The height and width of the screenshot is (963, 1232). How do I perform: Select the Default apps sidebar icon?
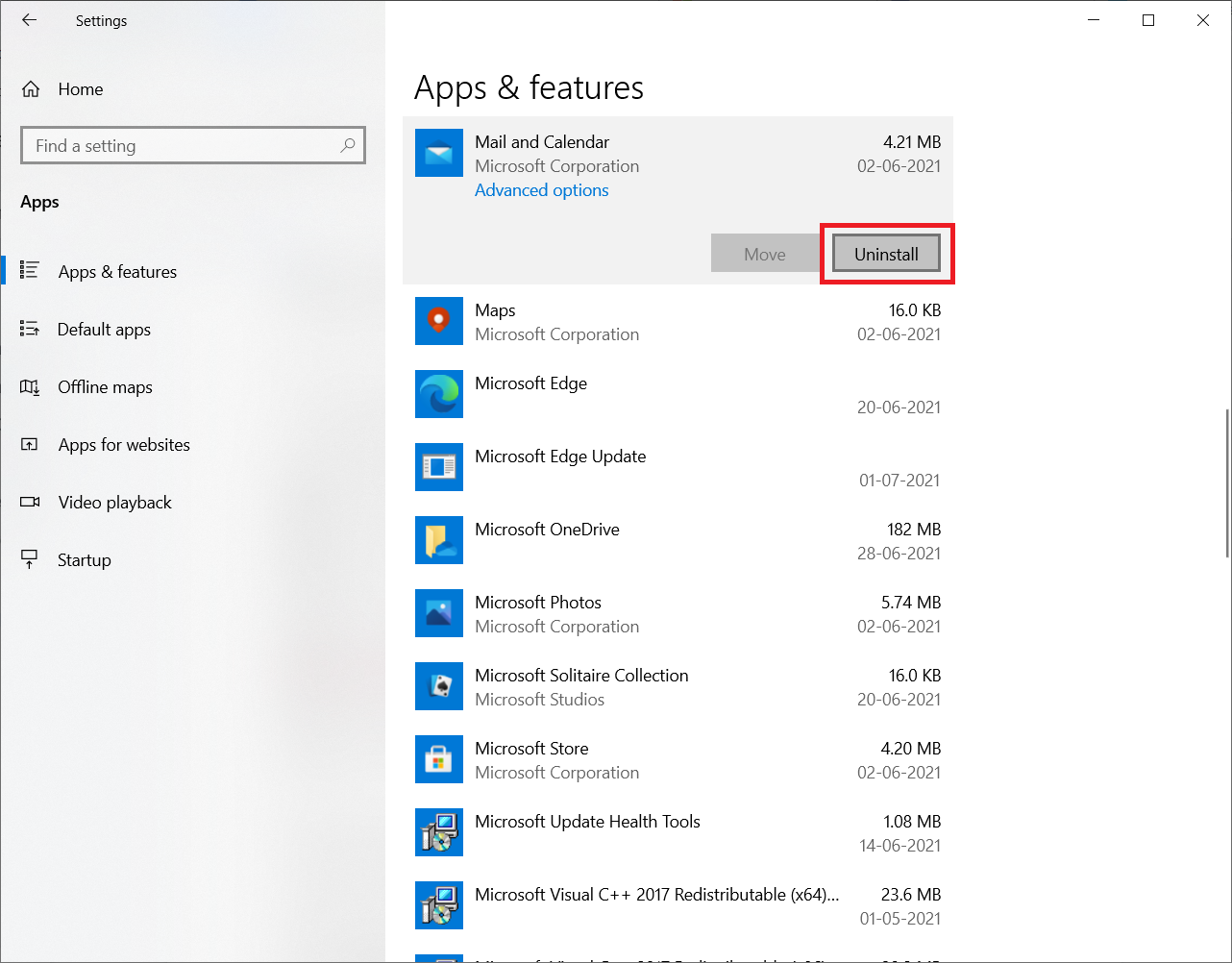(x=30, y=329)
